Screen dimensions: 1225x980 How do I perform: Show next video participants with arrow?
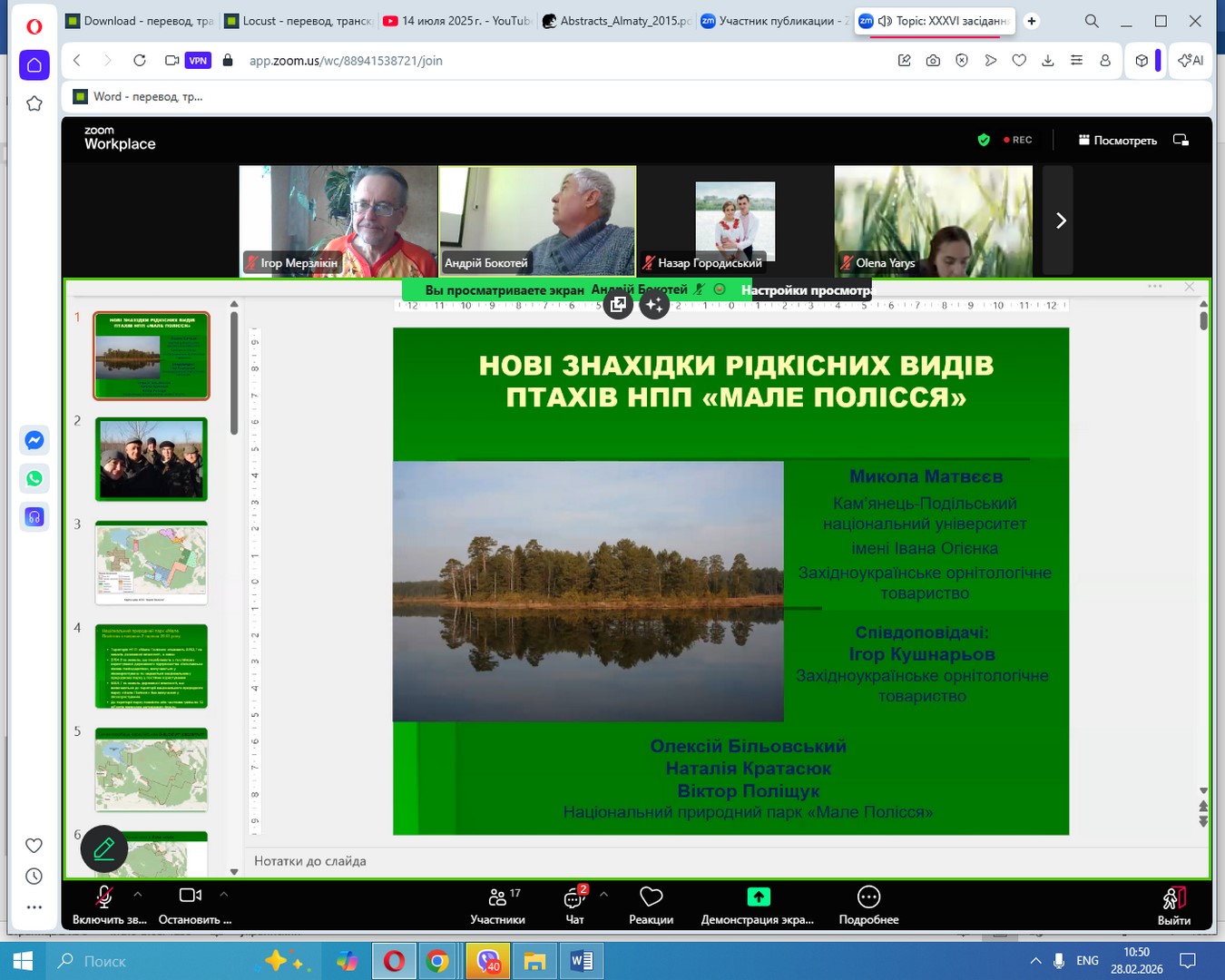tap(1060, 220)
